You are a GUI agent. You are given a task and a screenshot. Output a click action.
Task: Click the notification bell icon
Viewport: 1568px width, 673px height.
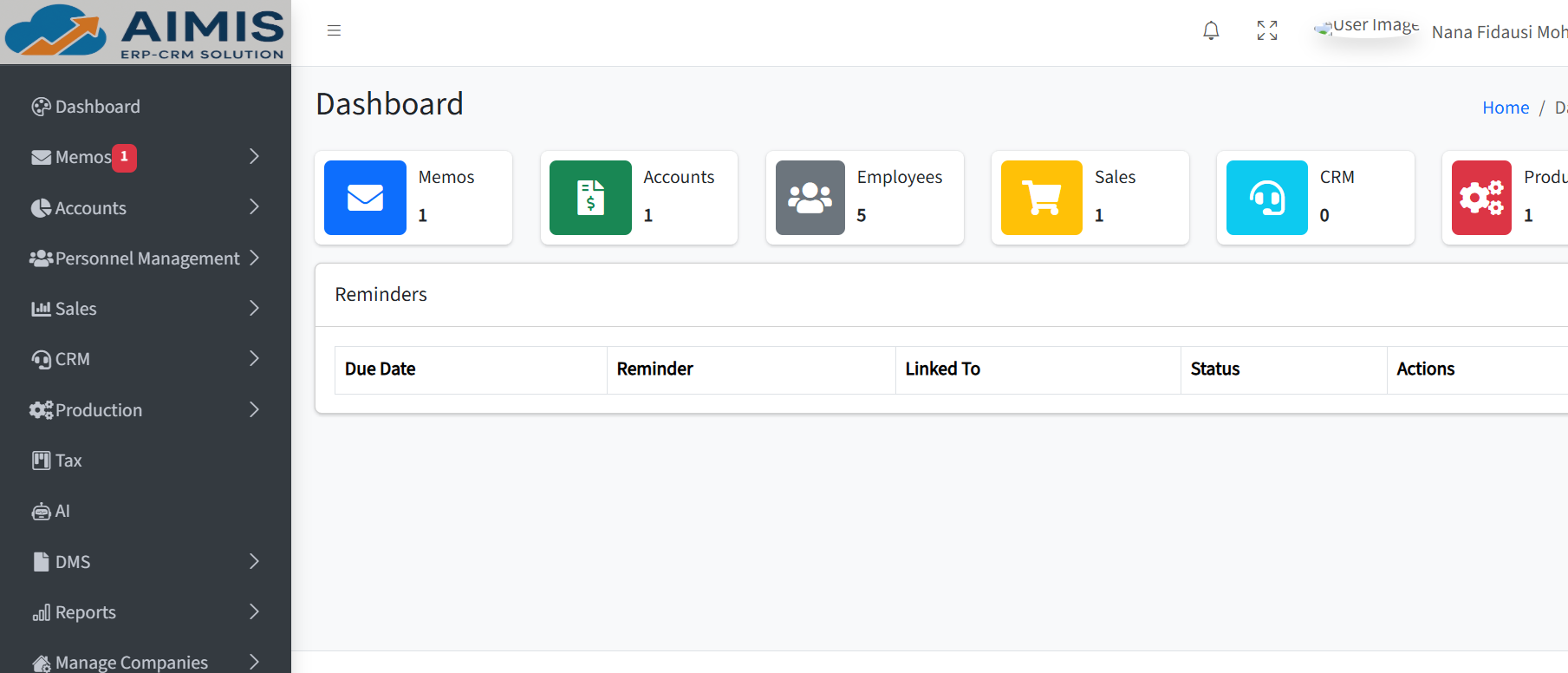pyautogui.click(x=1211, y=30)
